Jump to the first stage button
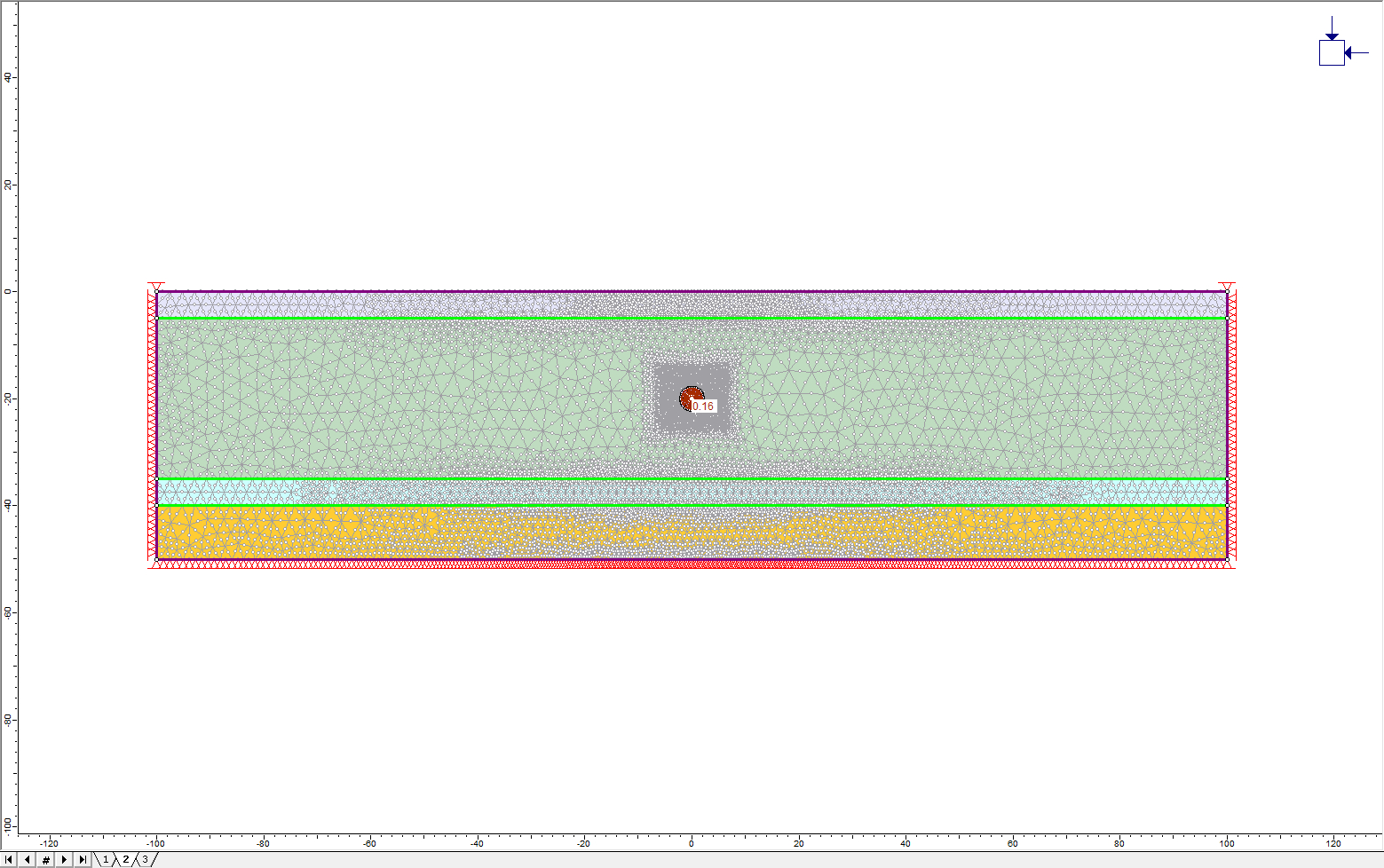 (x=9, y=859)
